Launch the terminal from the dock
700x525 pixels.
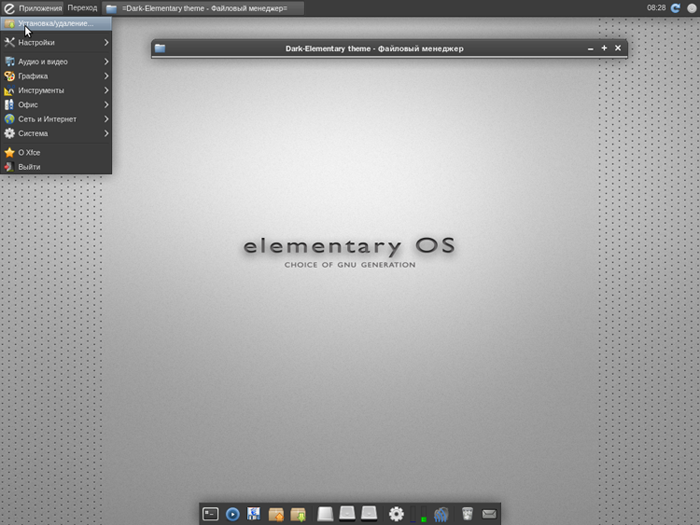(210, 514)
